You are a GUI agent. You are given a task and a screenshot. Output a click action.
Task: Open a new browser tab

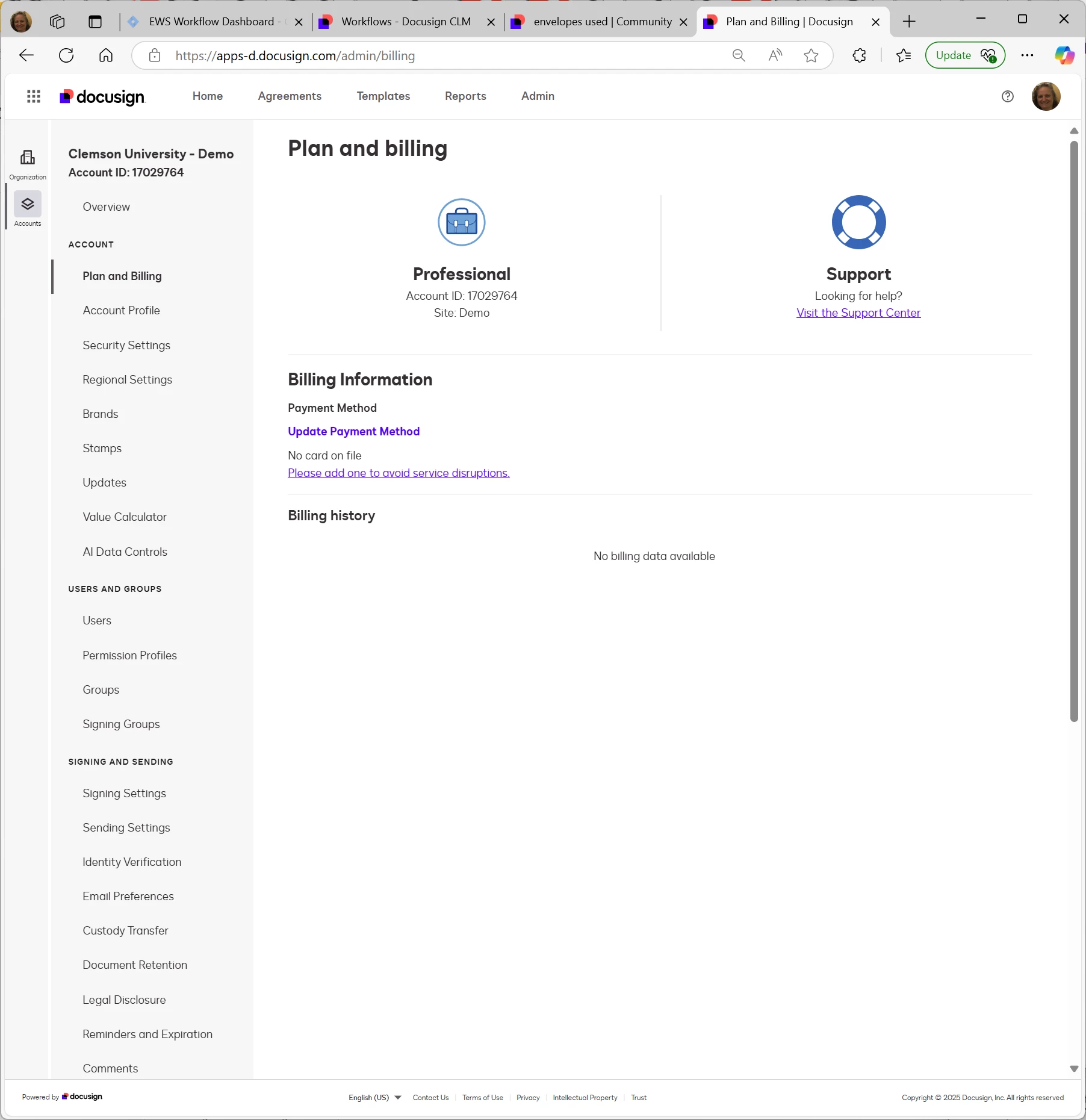[x=909, y=22]
